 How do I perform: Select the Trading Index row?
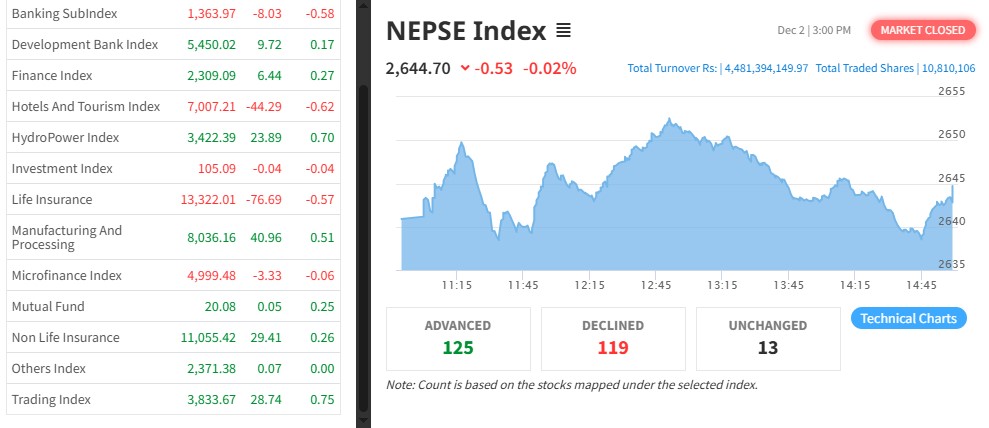[51, 399]
